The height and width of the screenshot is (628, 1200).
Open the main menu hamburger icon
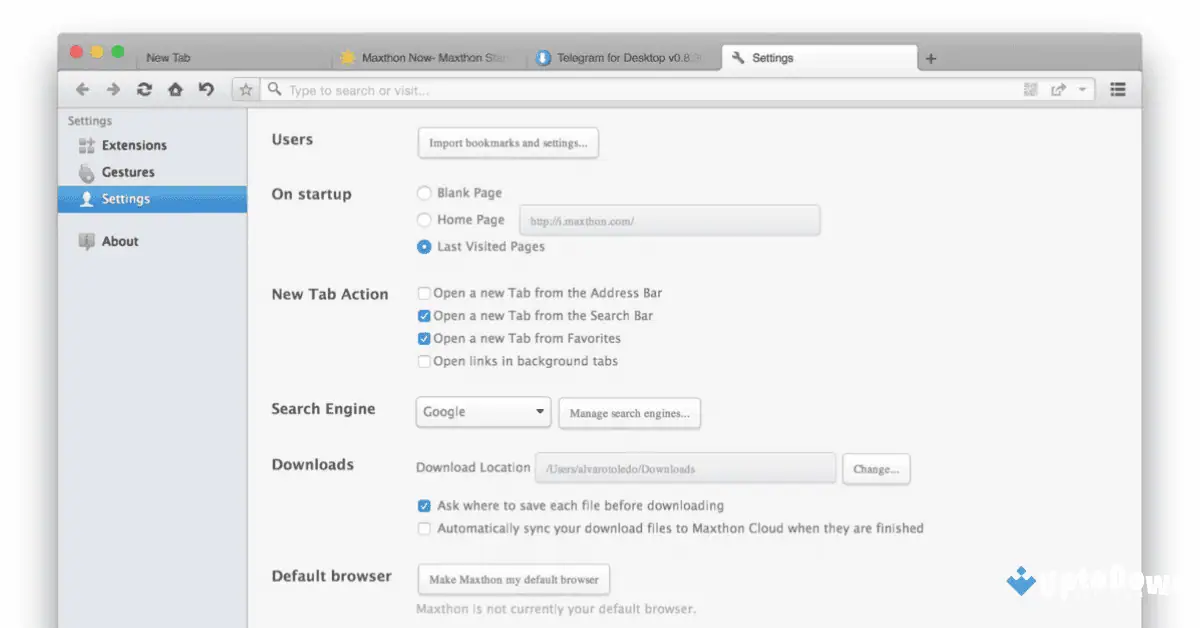click(1117, 89)
